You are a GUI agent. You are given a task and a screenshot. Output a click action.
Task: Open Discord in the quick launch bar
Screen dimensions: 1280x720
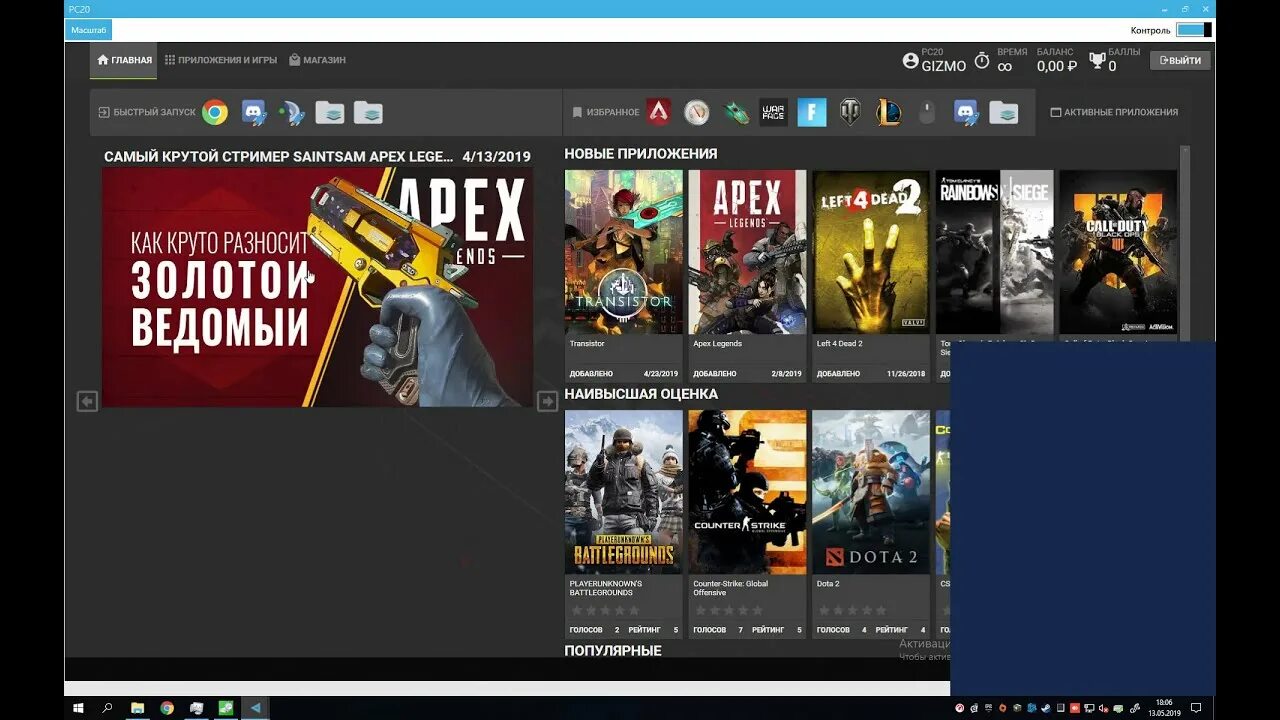254,113
